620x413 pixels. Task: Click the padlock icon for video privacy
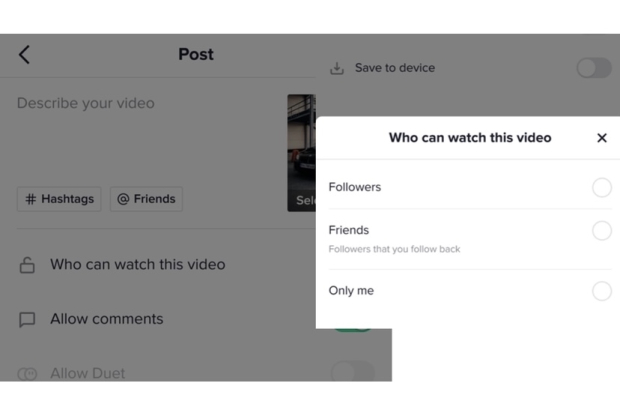click(27, 265)
